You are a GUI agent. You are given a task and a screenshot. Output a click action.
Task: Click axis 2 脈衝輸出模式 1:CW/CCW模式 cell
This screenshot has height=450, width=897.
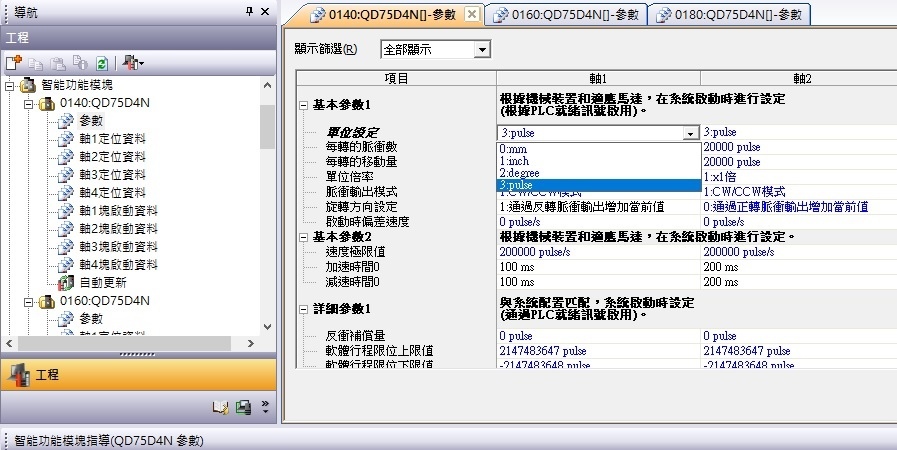tap(799, 192)
